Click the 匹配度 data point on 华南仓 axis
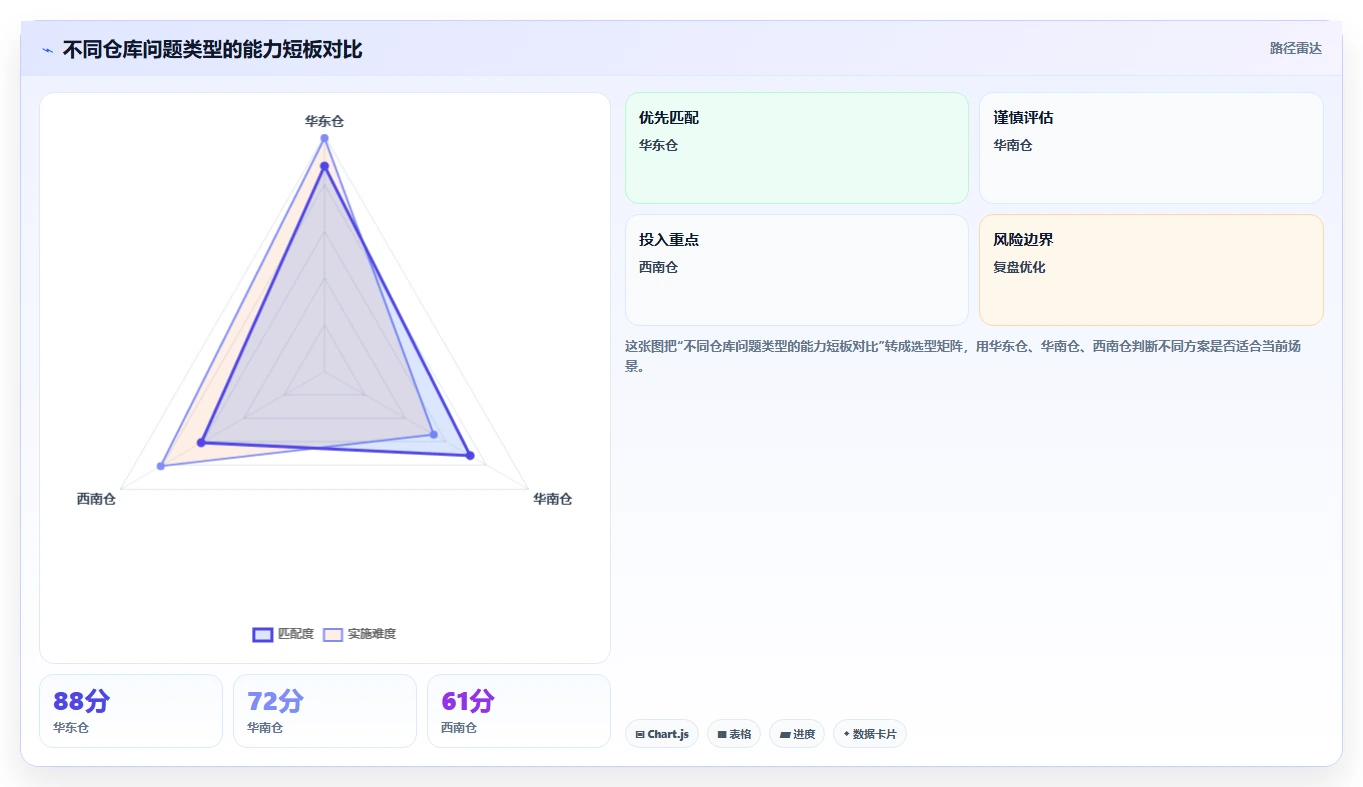Viewport: 1363px width, 787px height. coord(470,456)
